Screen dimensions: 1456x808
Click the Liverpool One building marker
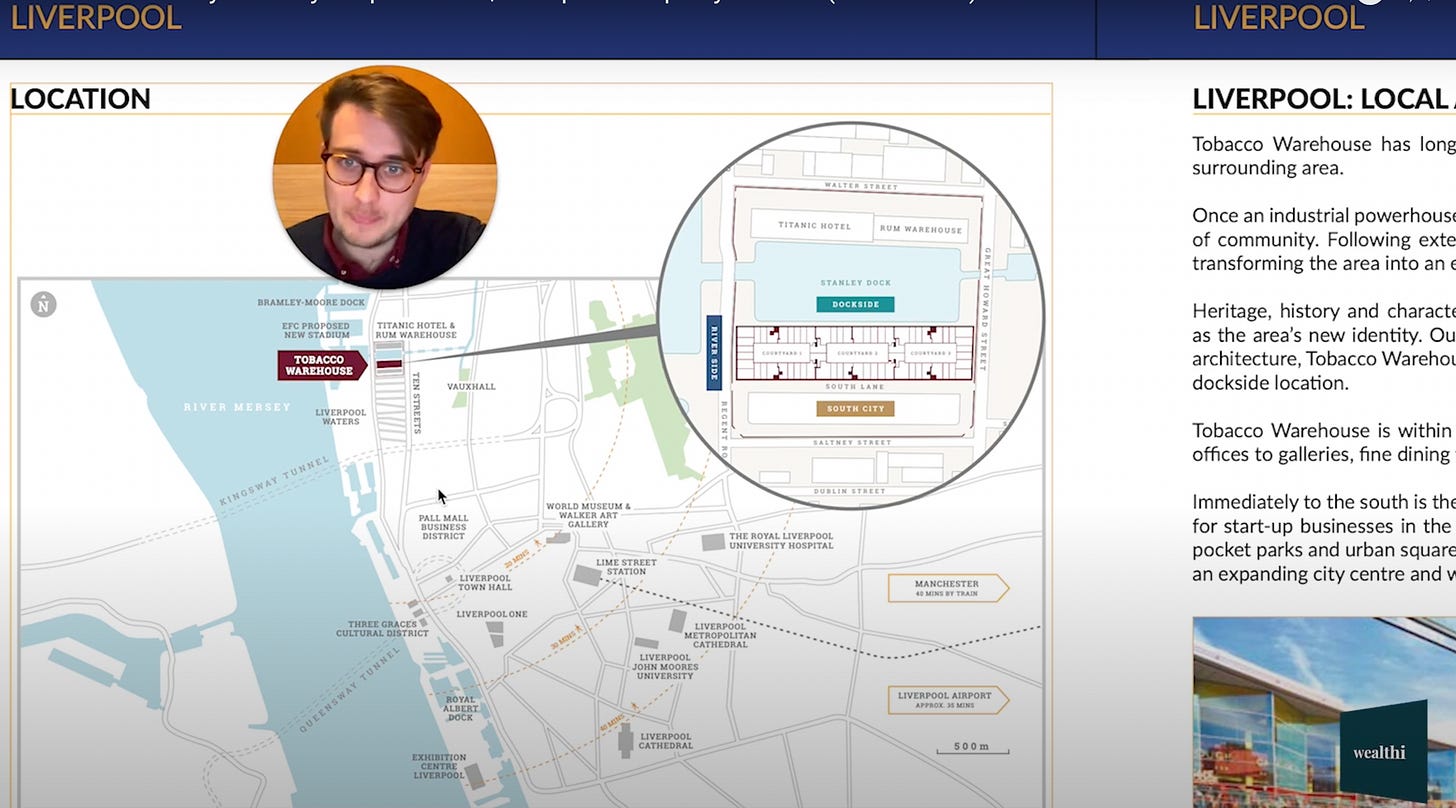(x=495, y=633)
